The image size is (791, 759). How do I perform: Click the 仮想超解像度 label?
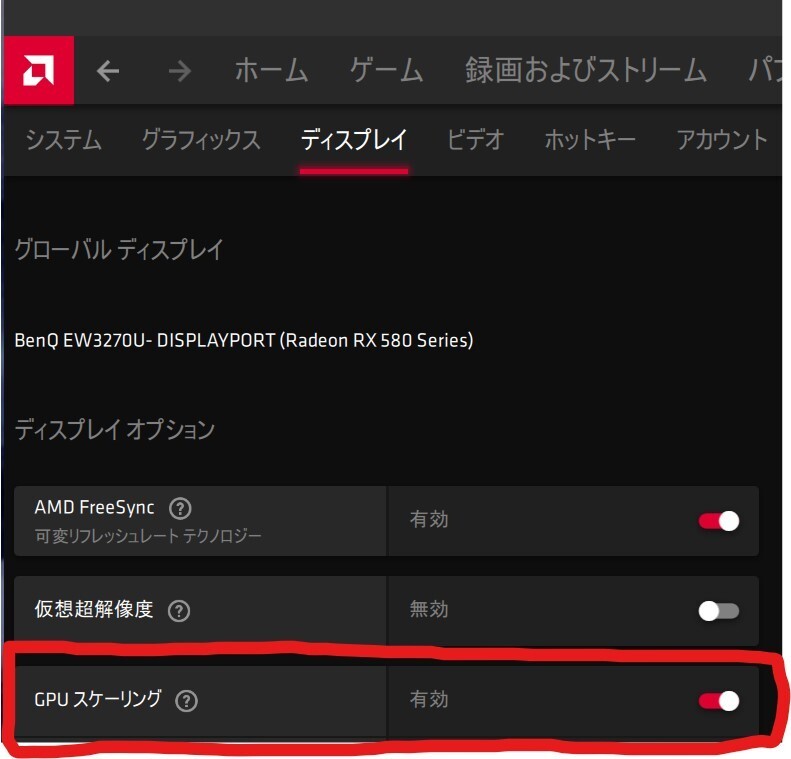point(94,609)
